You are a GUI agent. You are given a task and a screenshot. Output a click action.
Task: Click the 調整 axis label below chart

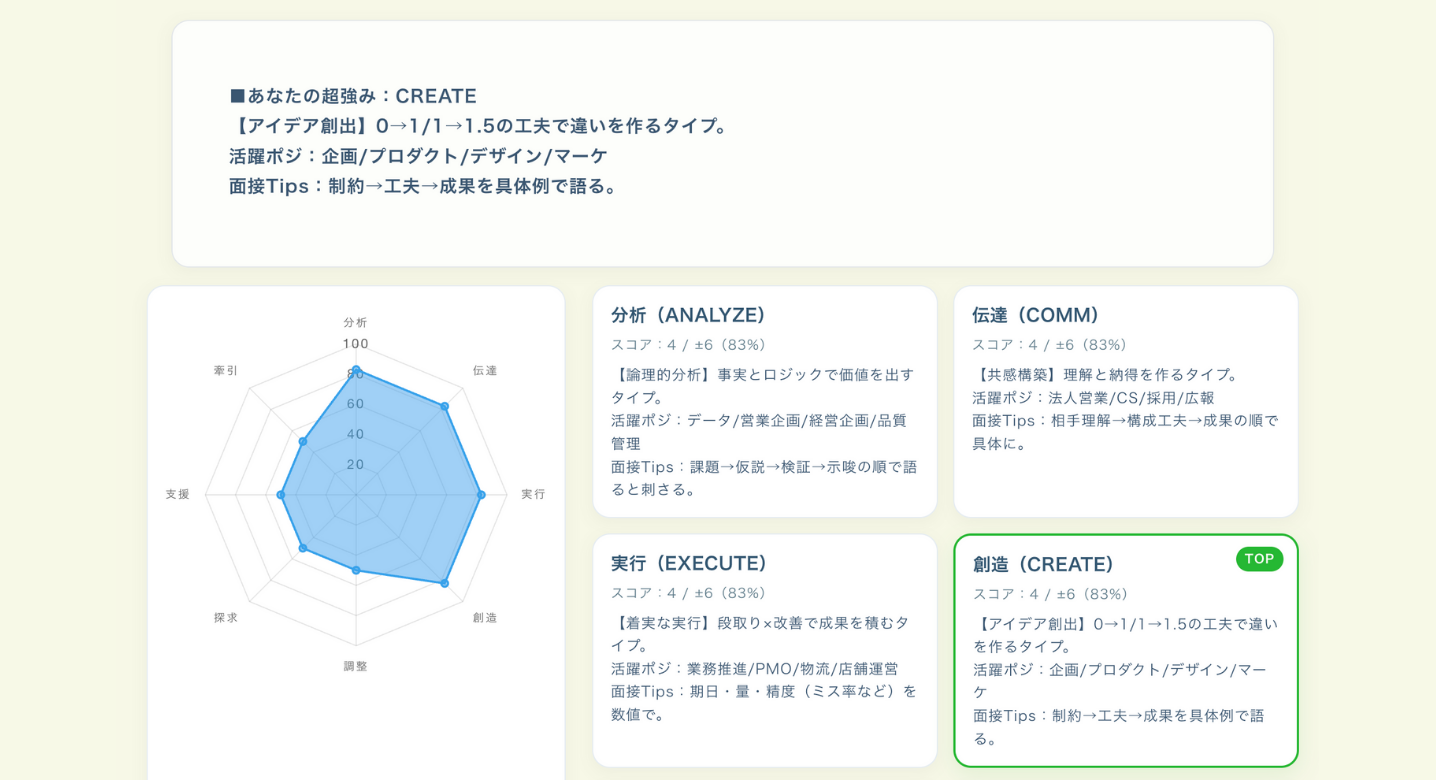pos(356,666)
